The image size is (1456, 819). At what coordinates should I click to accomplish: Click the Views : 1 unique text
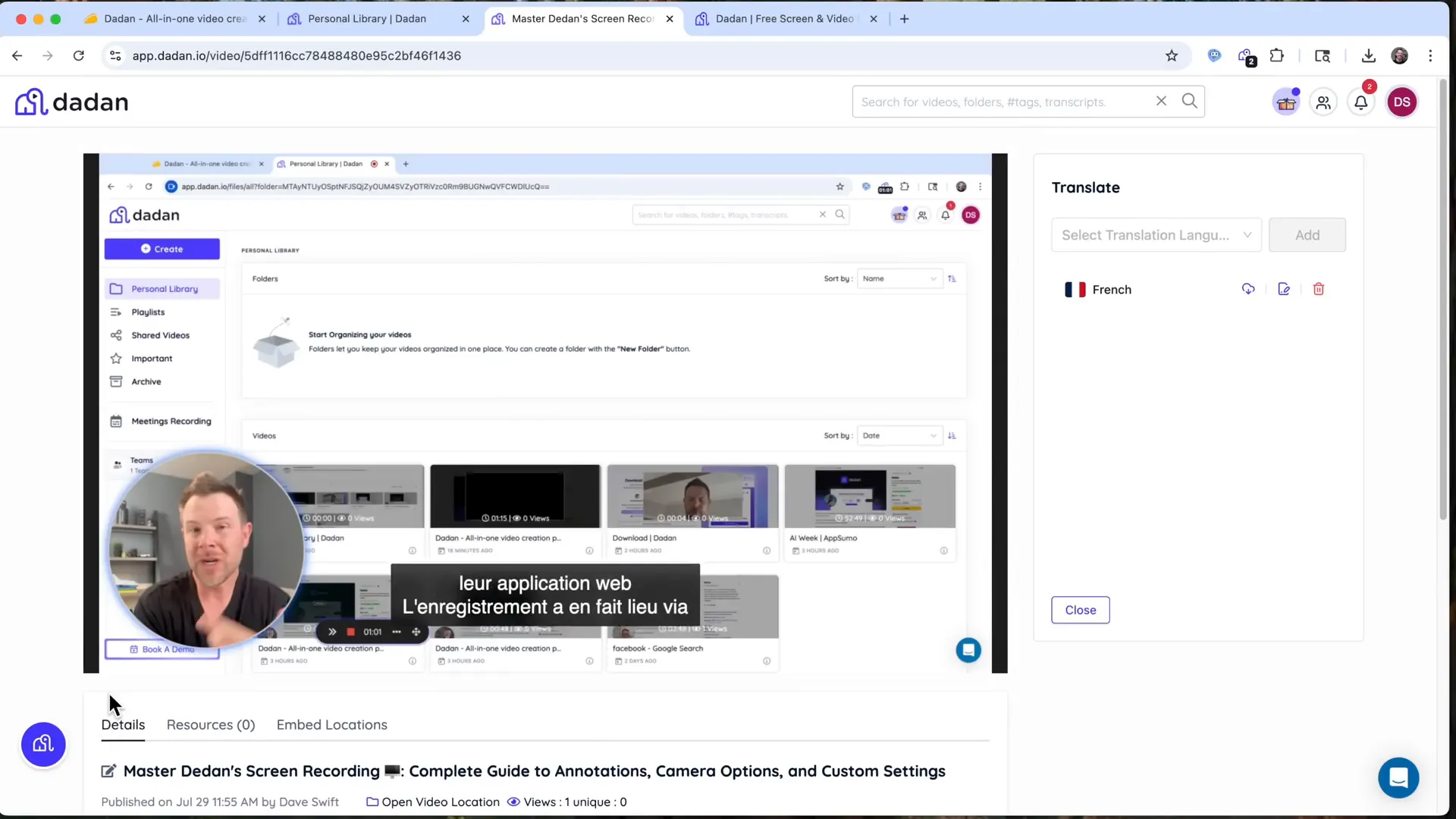click(x=575, y=802)
